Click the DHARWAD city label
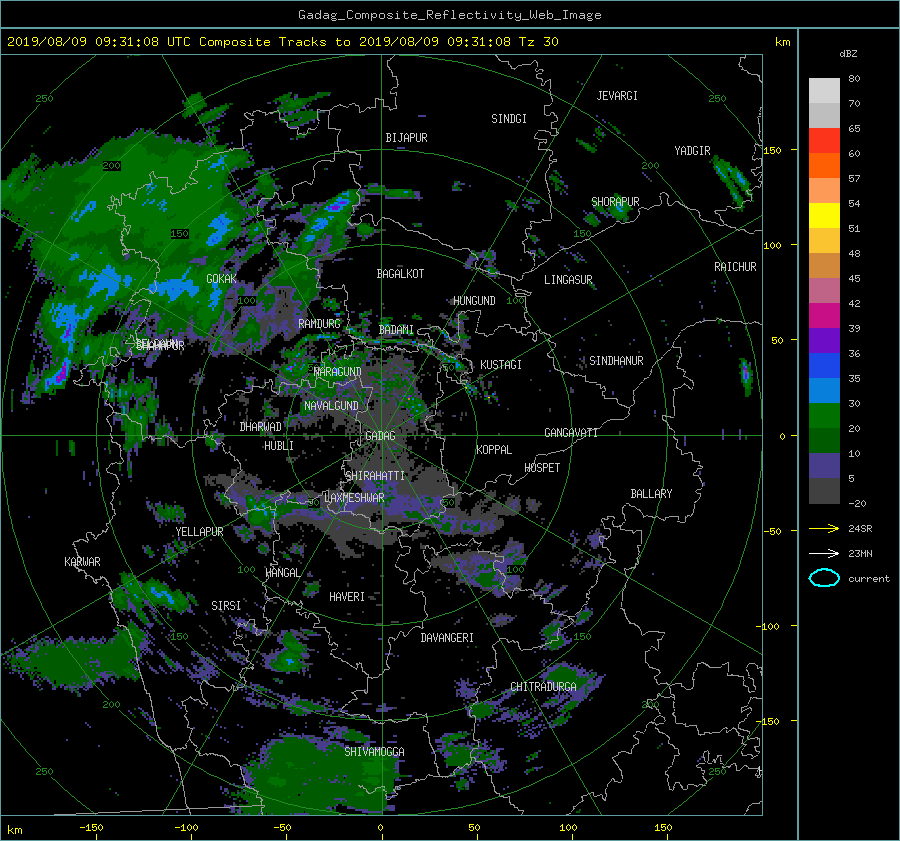Image resolution: width=900 pixels, height=841 pixels. tap(261, 427)
